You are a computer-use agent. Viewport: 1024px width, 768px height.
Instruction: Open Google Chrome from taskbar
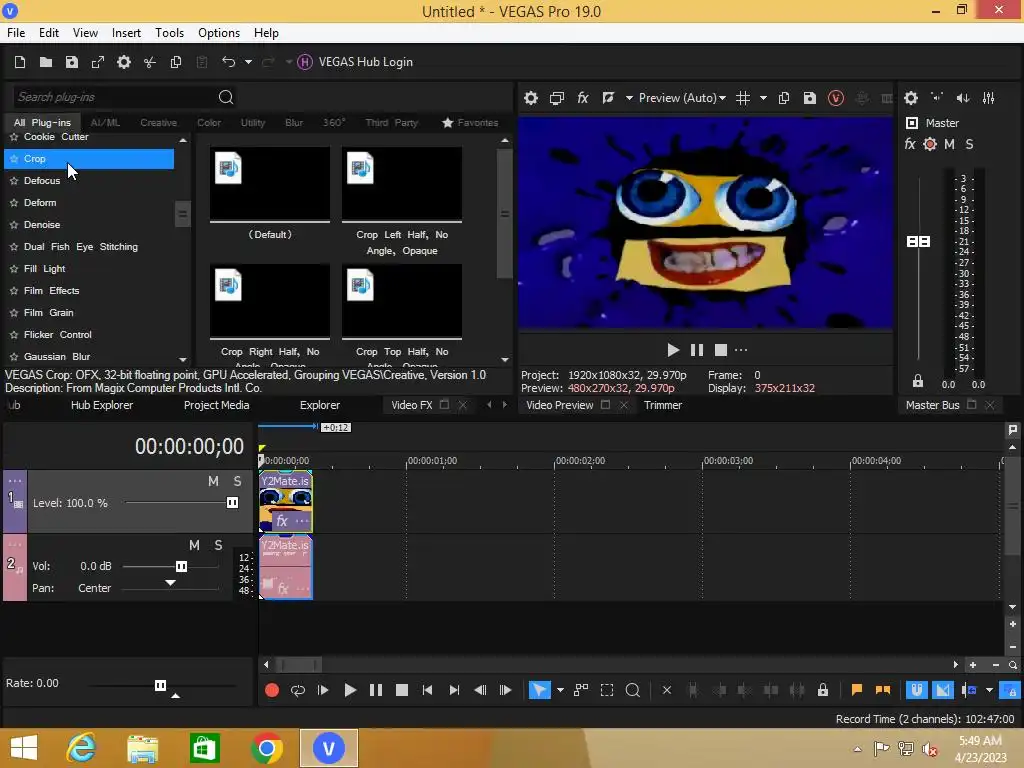[x=266, y=748]
